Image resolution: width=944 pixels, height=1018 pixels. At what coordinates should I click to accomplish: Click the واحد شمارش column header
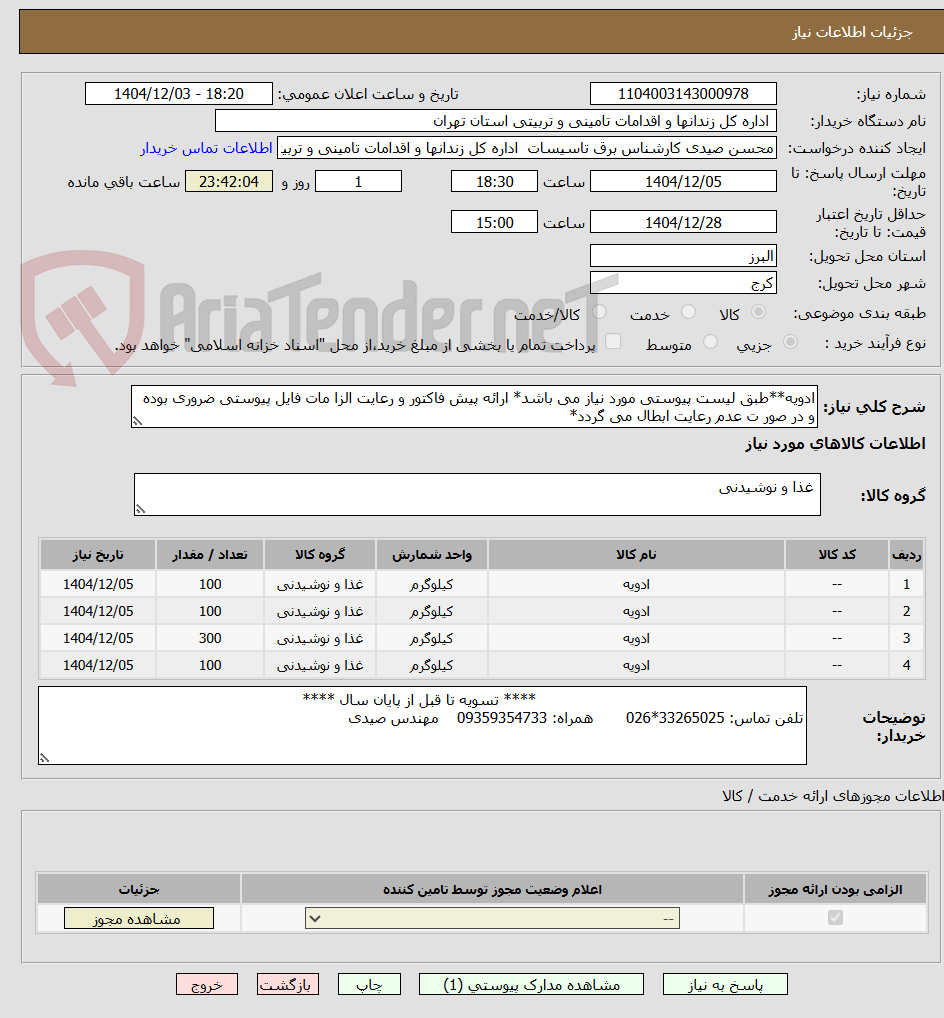point(432,554)
